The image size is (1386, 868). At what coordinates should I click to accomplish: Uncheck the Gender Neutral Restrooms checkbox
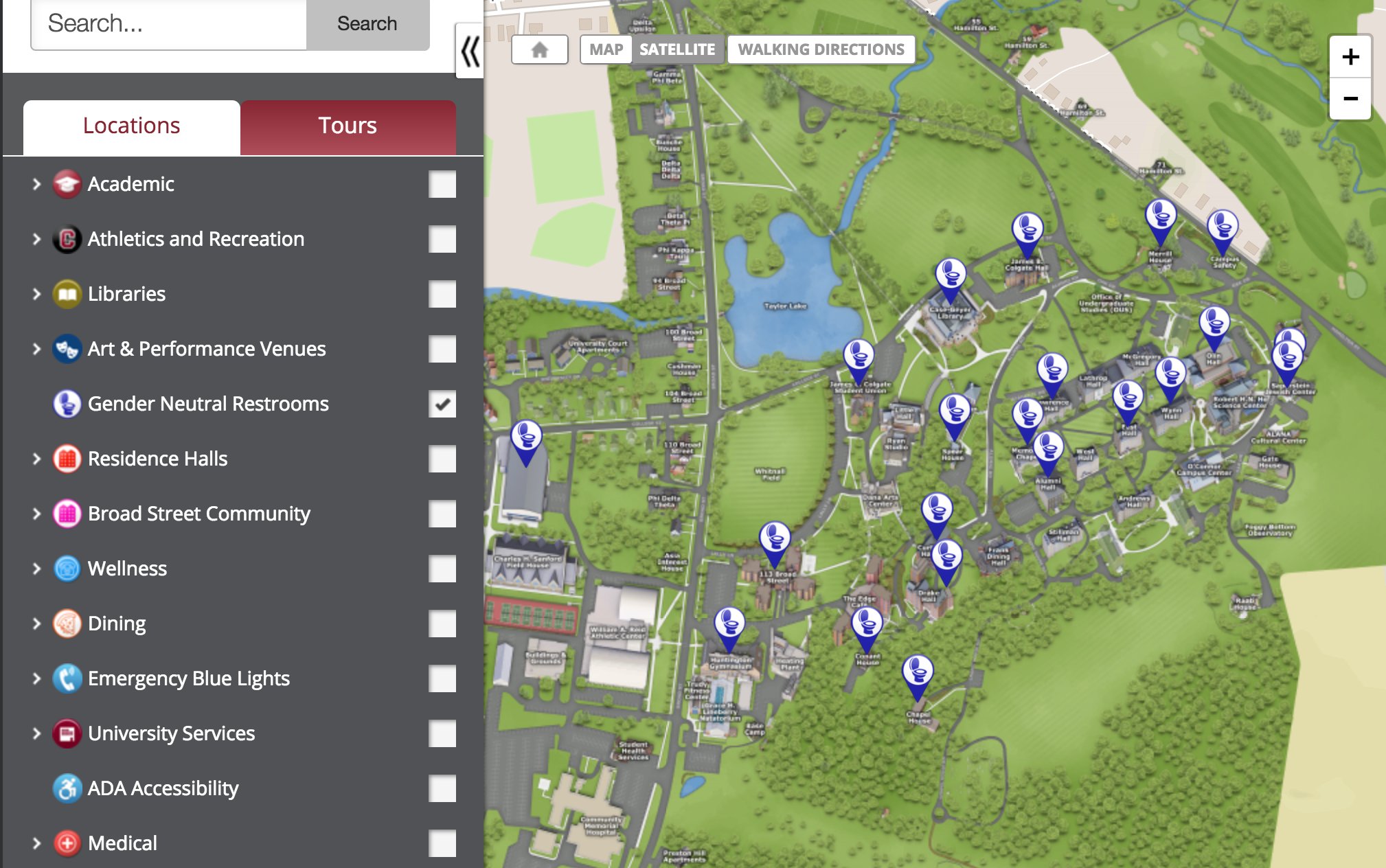point(442,404)
